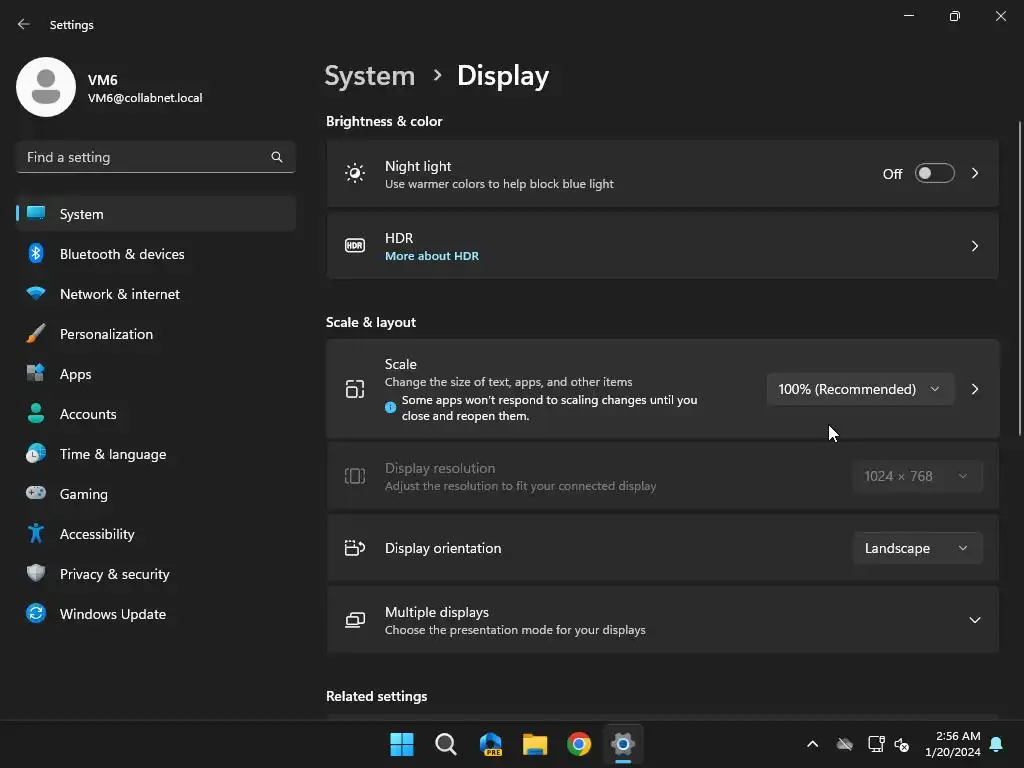Click the Accounts person icon

click(36, 413)
